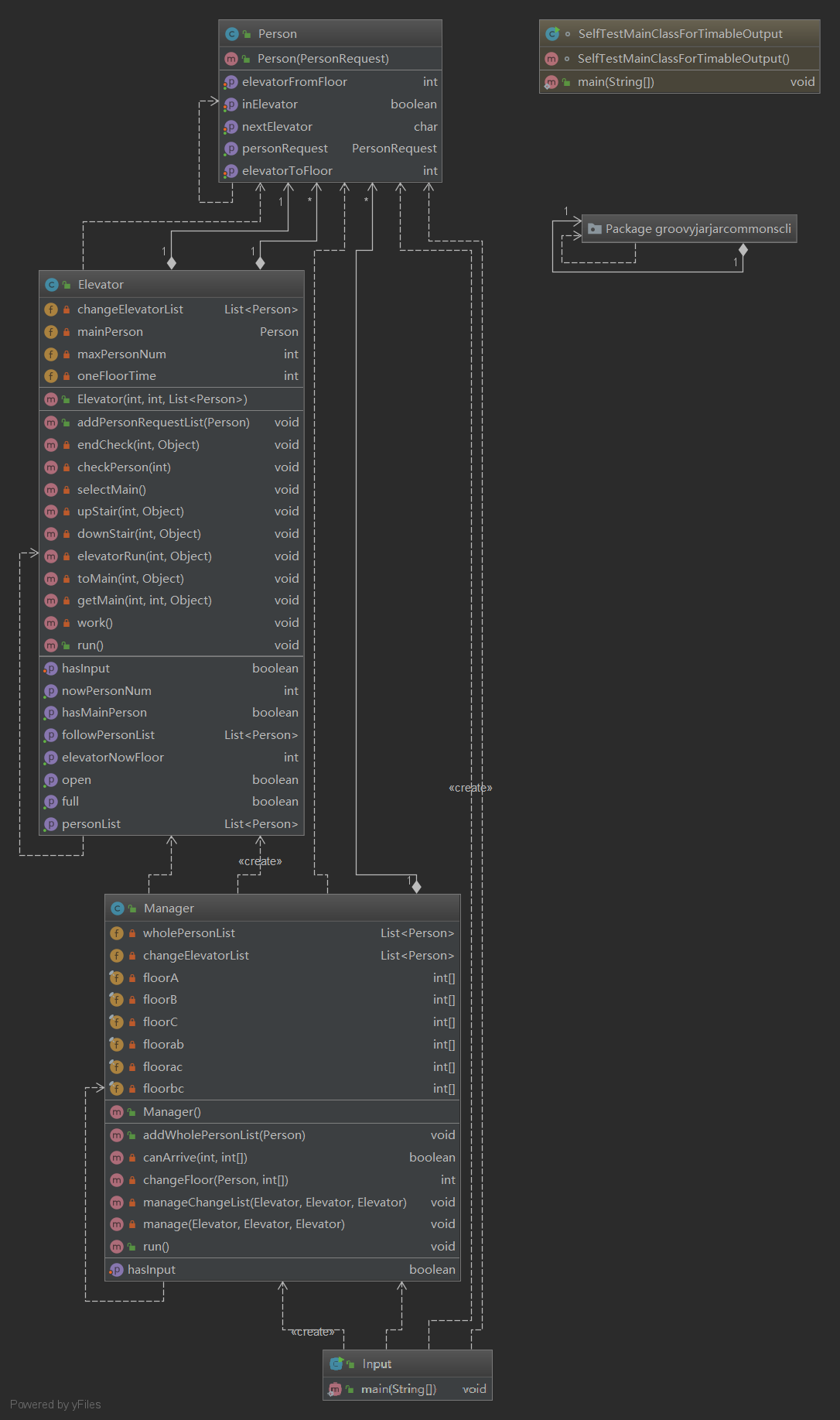The width and height of the screenshot is (840, 1420).
Task: Click the groovyjarjarcommonscli package folder icon
Action: tap(594, 229)
